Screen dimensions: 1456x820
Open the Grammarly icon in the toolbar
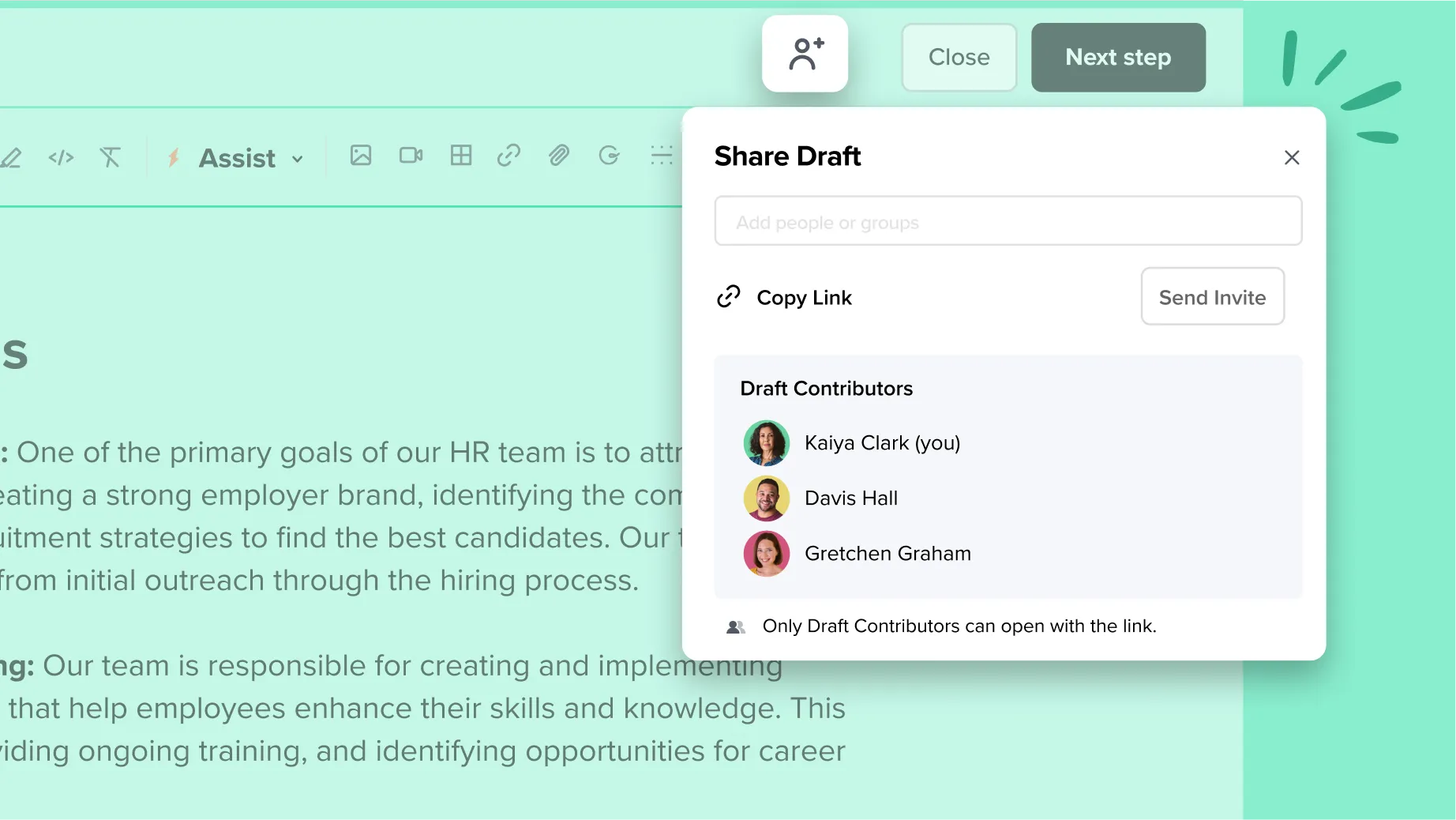(610, 156)
